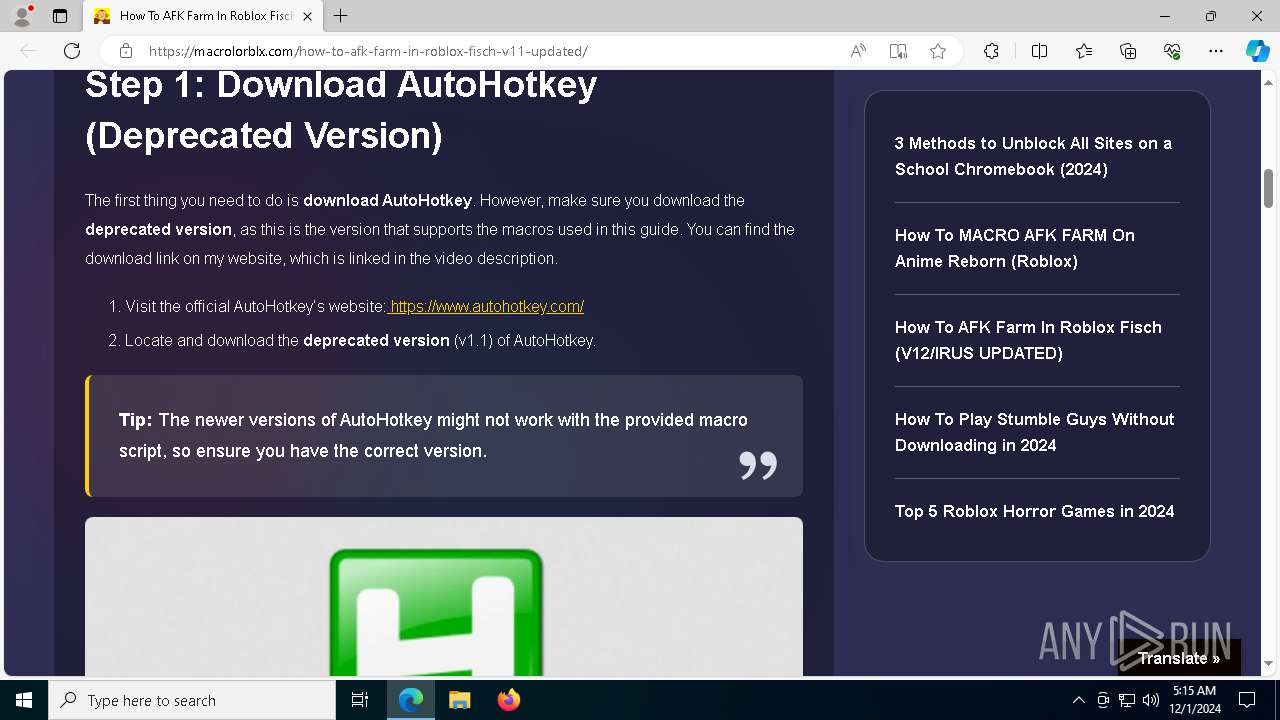View site information lock icon

126,51
